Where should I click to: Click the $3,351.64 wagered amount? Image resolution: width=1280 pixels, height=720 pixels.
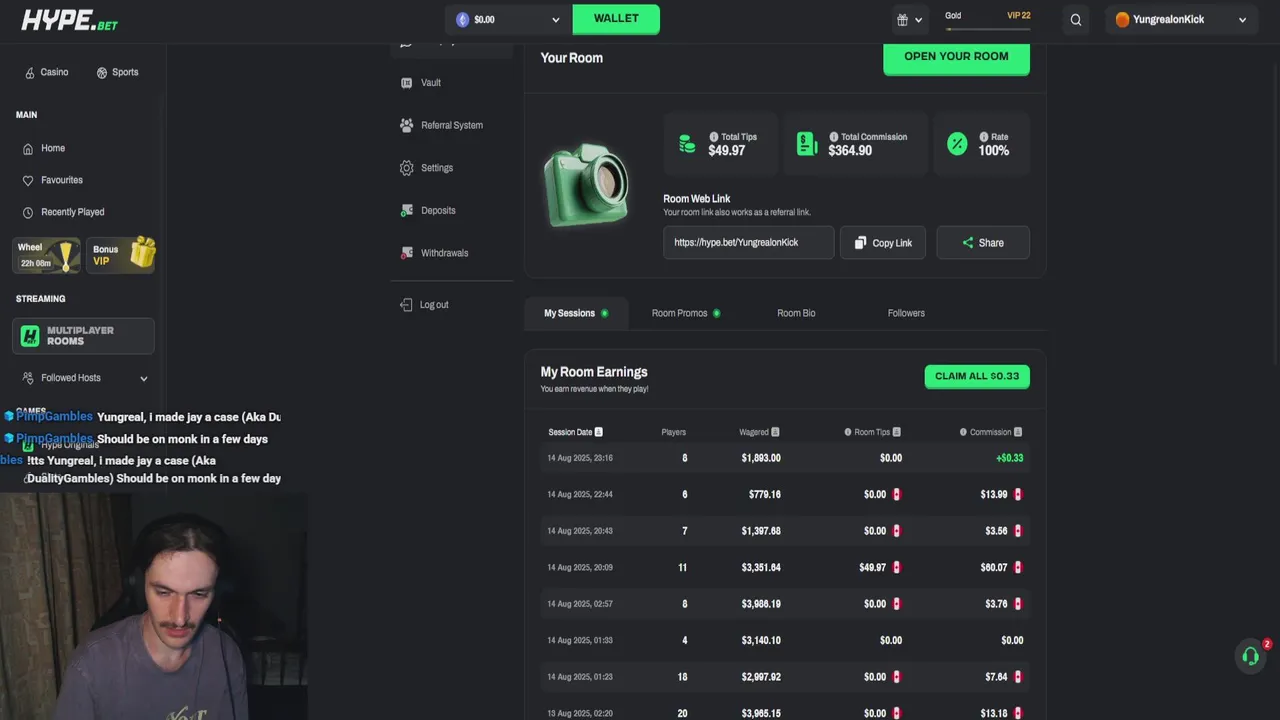click(x=761, y=567)
